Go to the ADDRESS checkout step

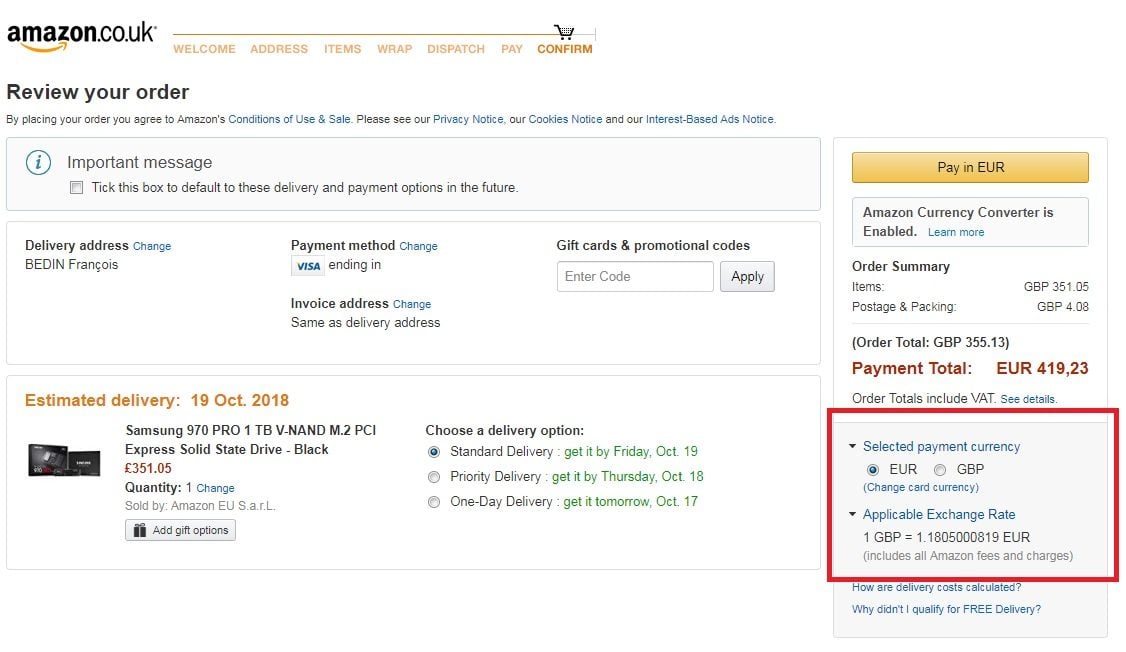point(279,49)
